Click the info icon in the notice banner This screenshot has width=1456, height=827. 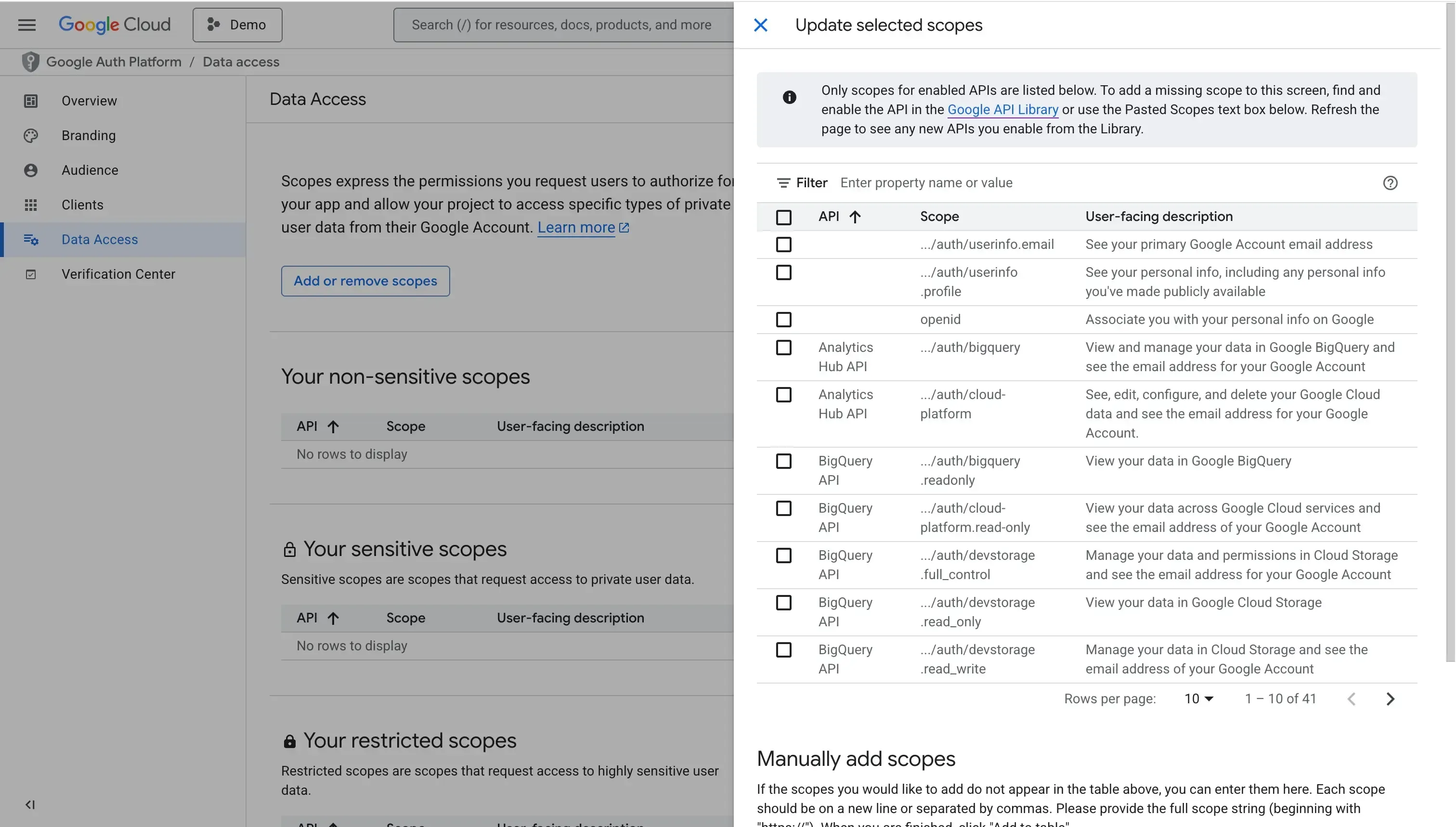[789, 97]
